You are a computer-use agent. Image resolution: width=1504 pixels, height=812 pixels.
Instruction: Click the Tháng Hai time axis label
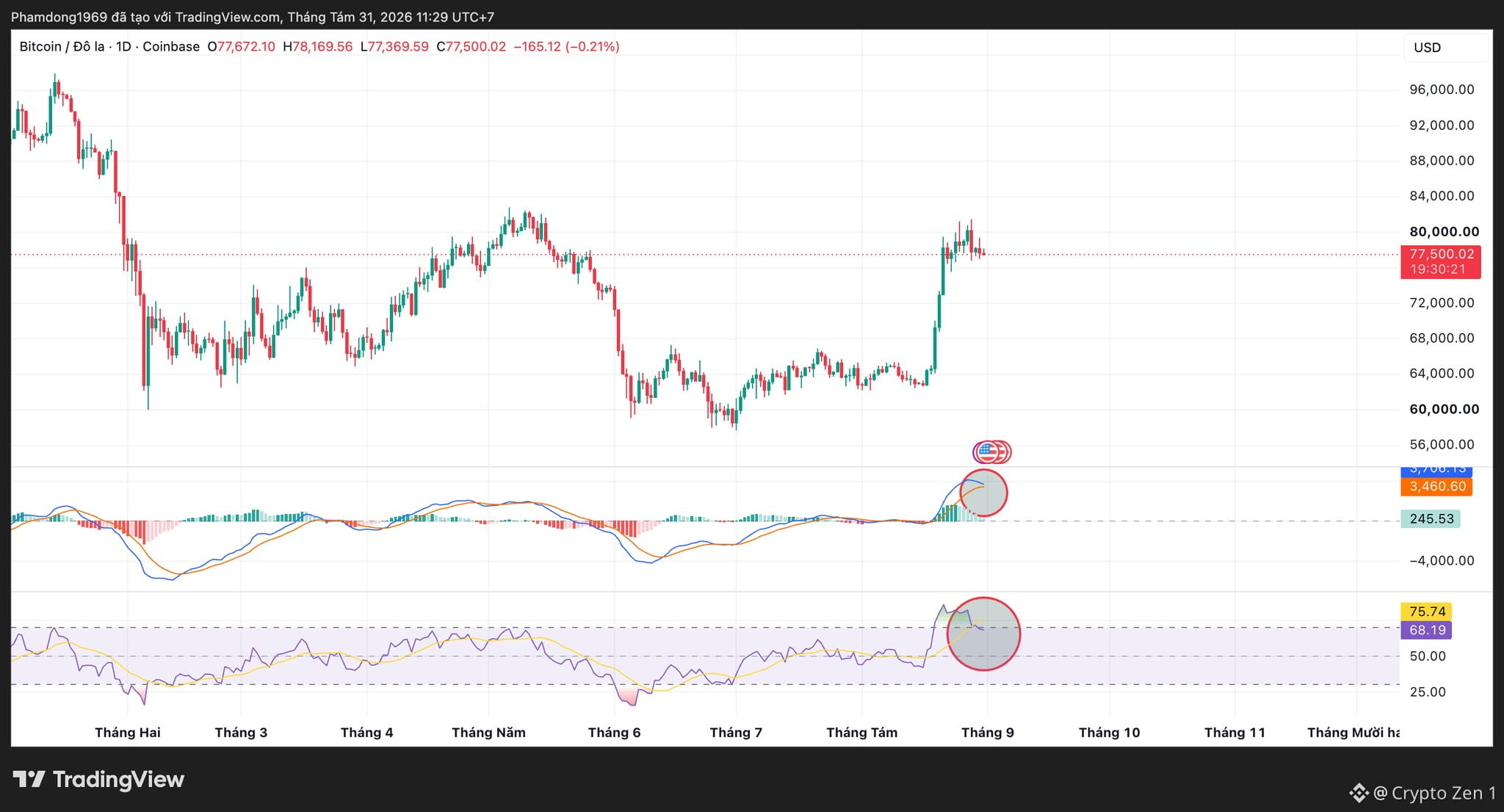128,732
